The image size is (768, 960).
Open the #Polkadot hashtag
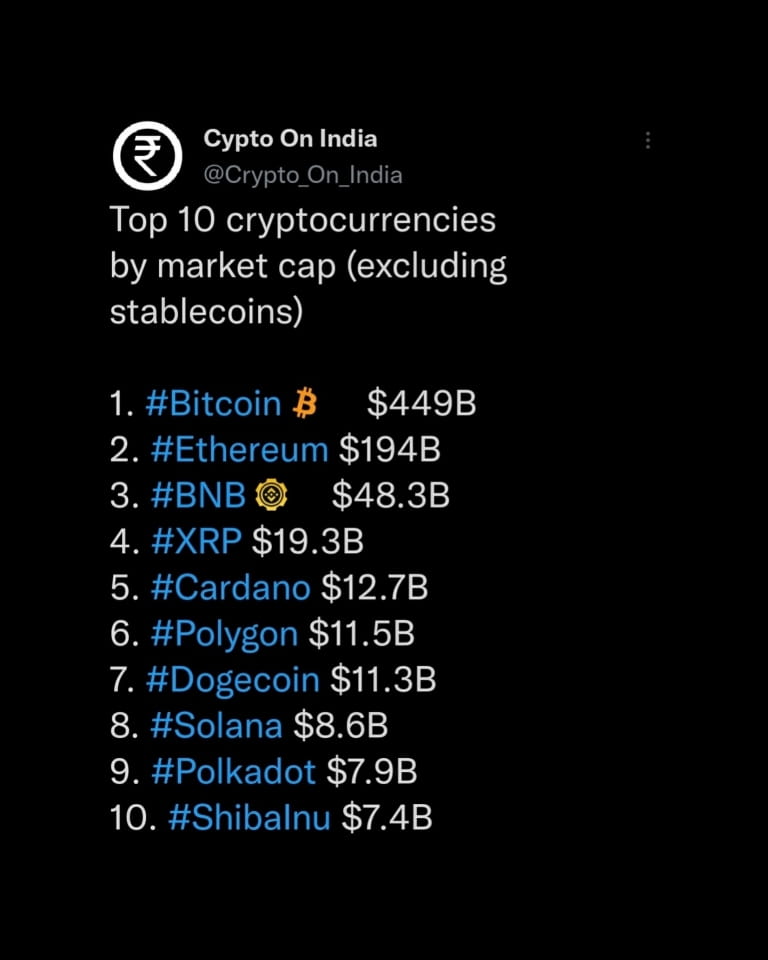tap(232, 771)
